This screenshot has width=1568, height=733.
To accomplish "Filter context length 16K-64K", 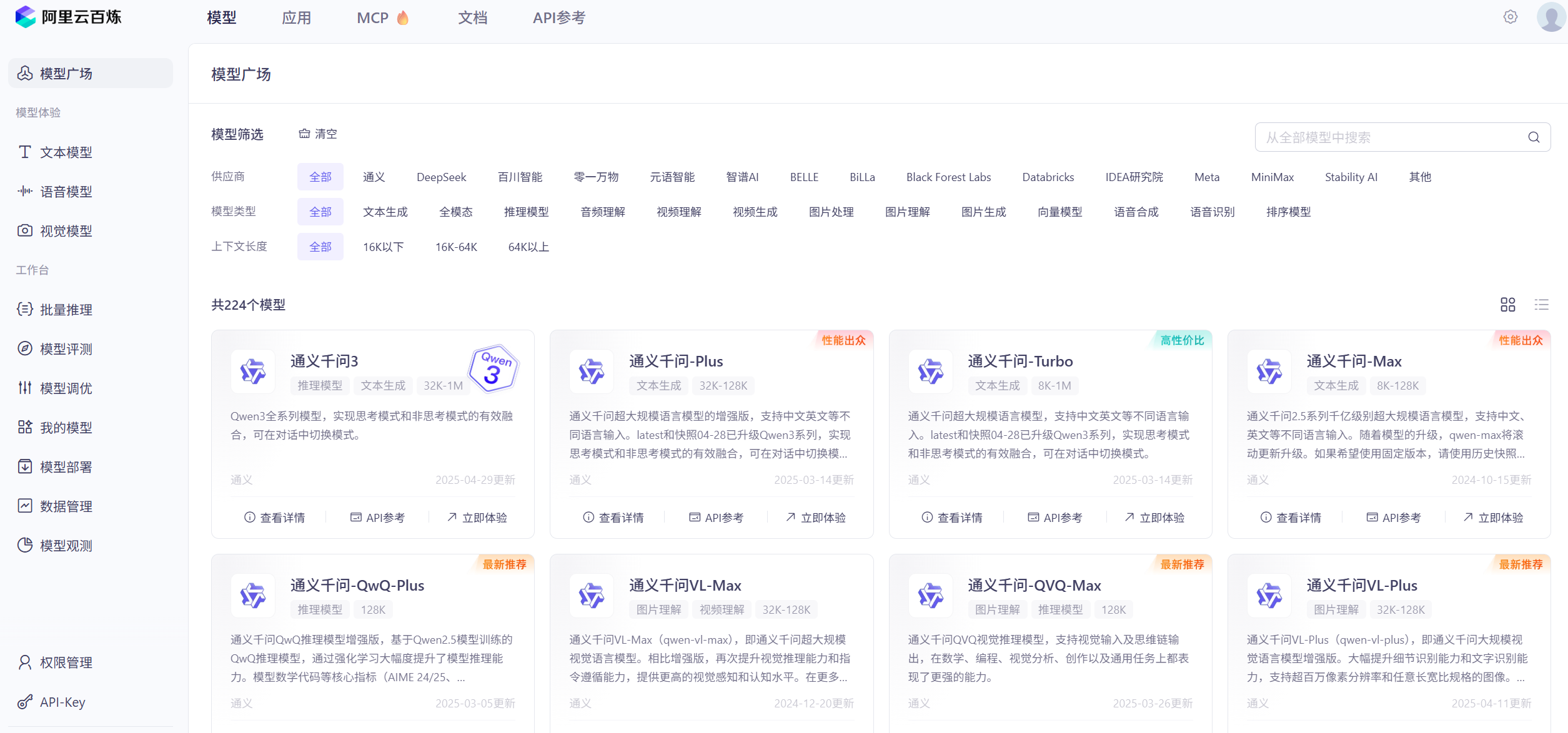I will tap(456, 247).
